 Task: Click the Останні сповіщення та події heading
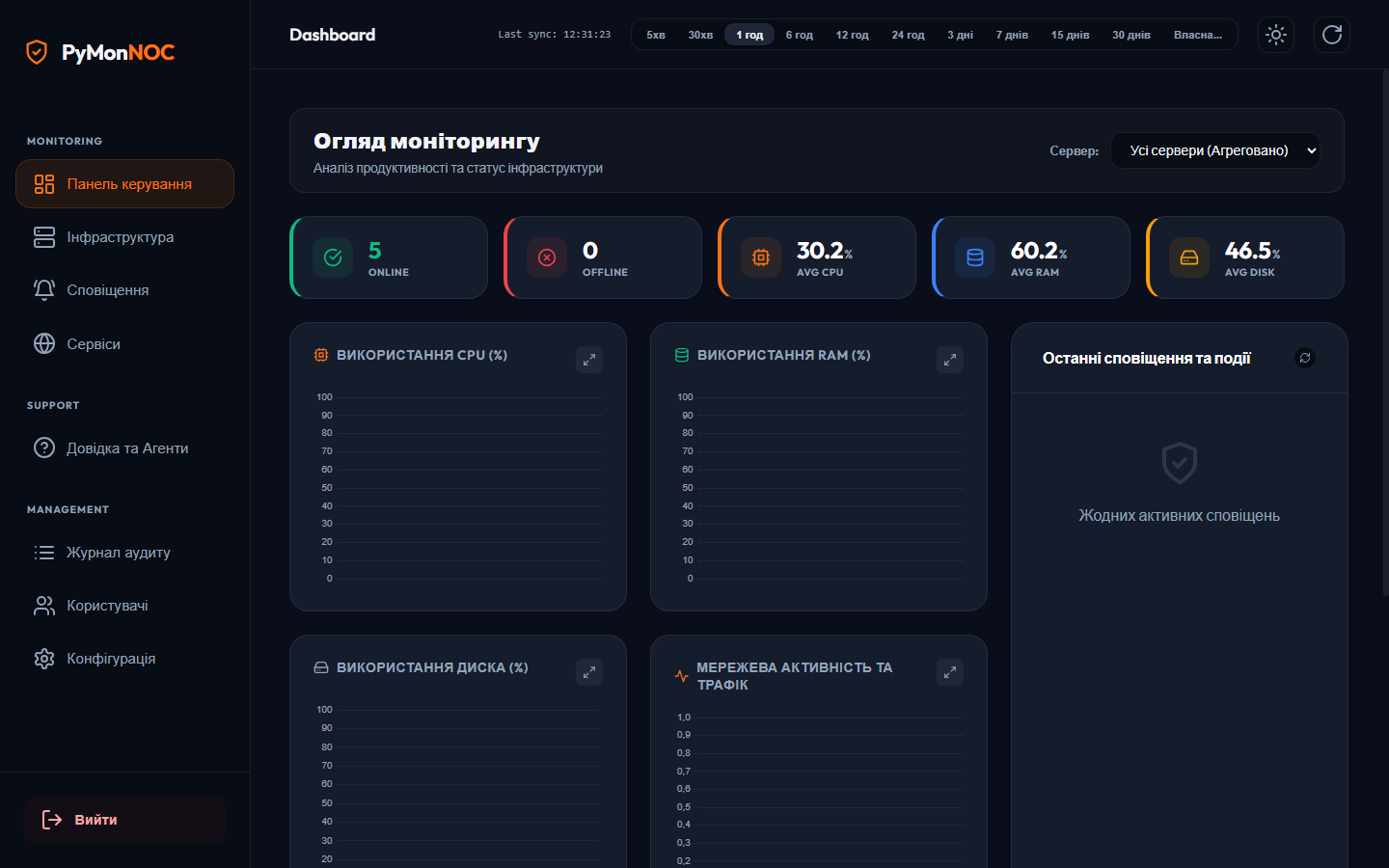tap(1147, 358)
